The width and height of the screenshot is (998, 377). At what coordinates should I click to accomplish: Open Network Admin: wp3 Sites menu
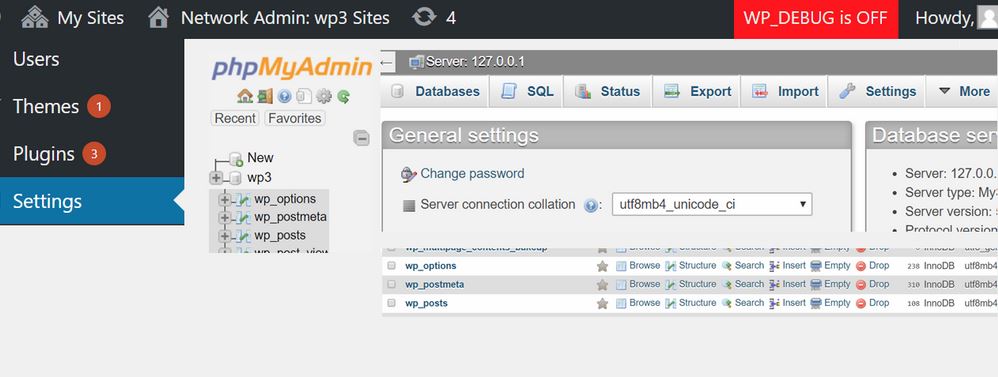pos(269,18)
